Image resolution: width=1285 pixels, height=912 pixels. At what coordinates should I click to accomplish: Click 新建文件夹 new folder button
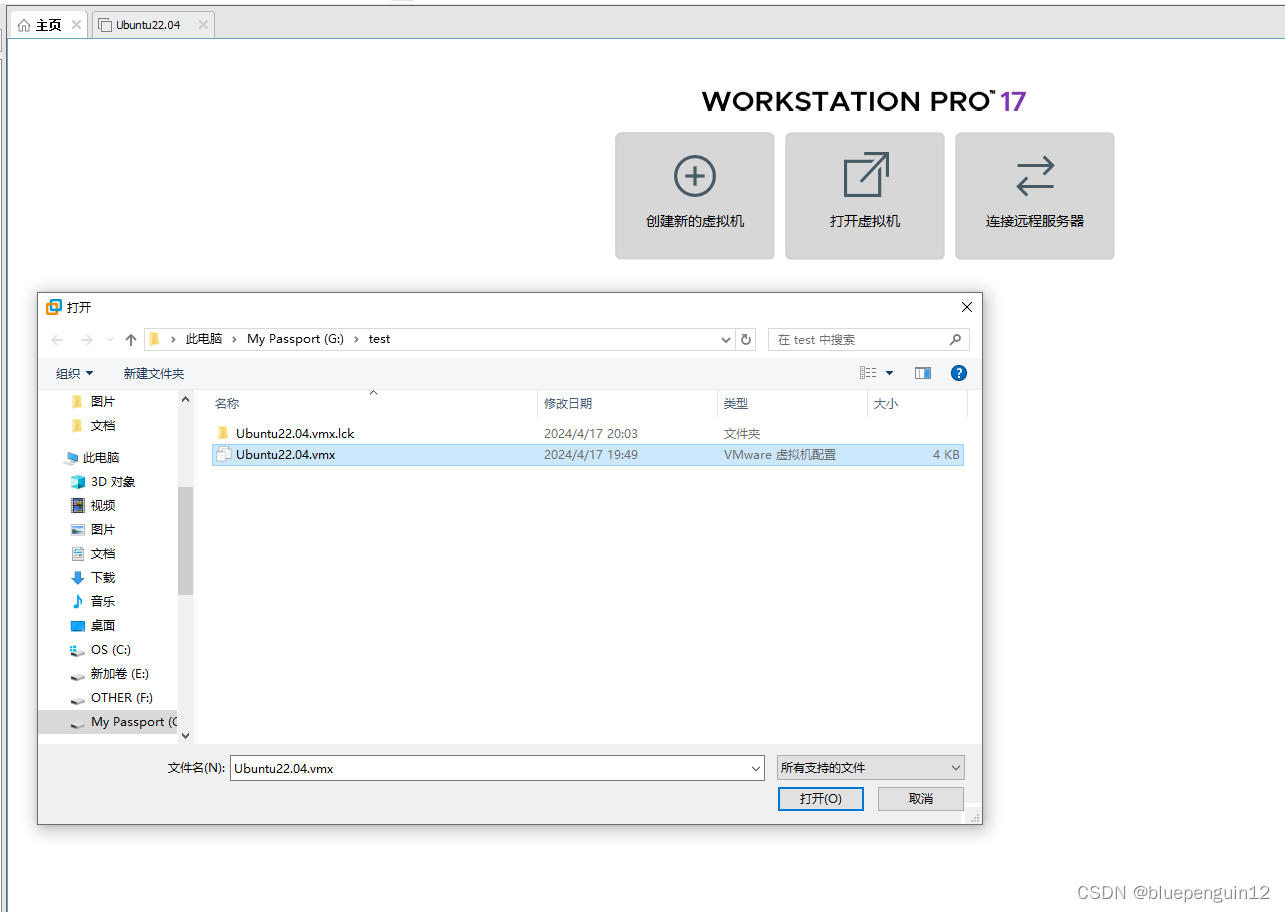click(x=154, y=373)
